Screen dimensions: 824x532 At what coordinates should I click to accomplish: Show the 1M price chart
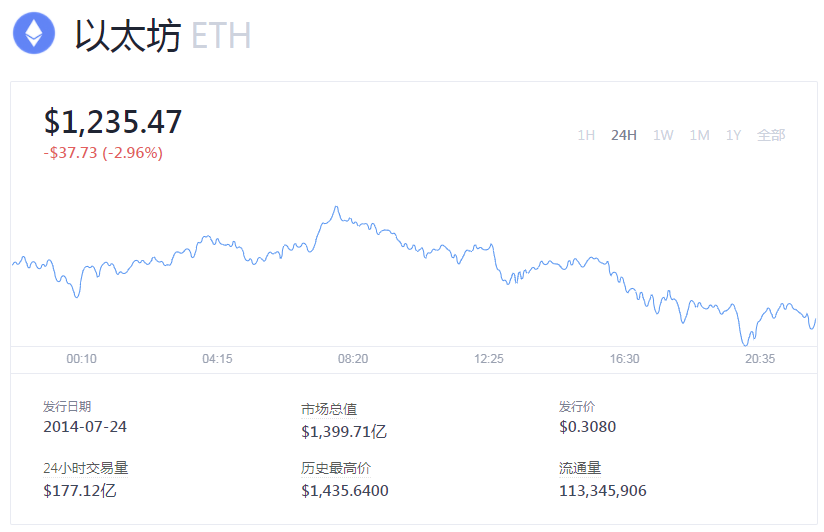coord(699,135)
